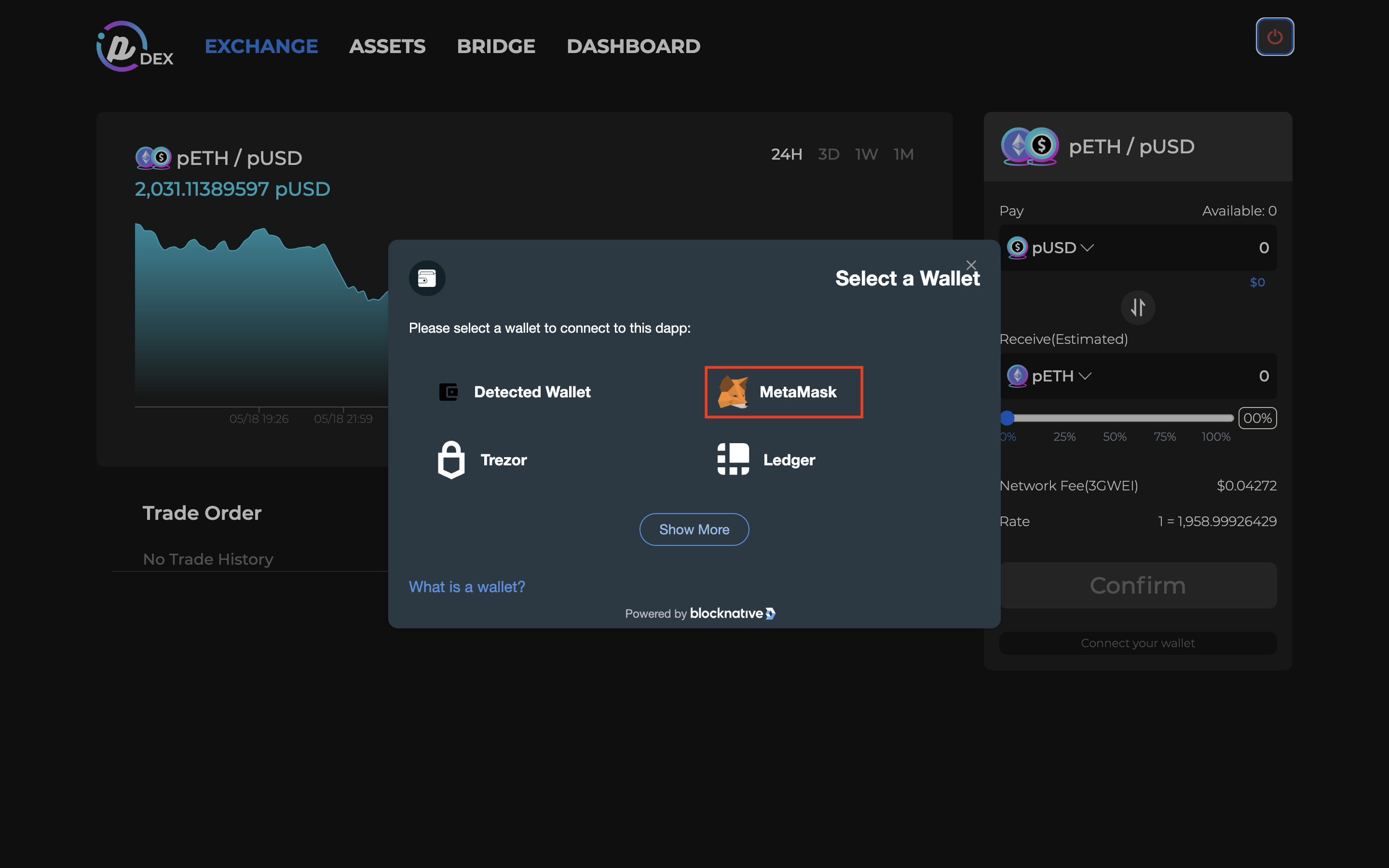Select the 1W chart range
Image resolution: width=1389 pixels, height=868 pixels.
click(866, 154)
